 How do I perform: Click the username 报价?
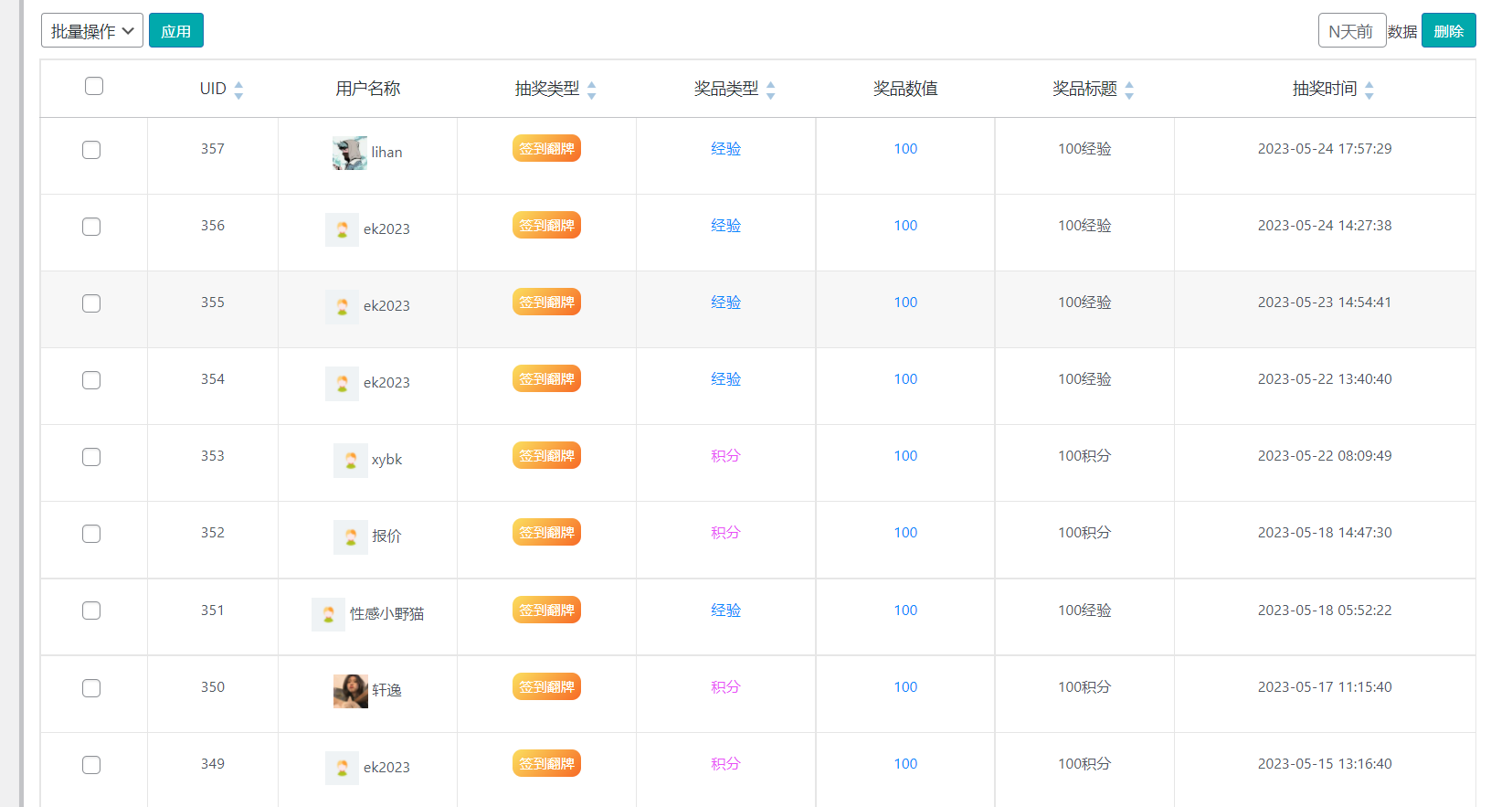click(386, 536)
